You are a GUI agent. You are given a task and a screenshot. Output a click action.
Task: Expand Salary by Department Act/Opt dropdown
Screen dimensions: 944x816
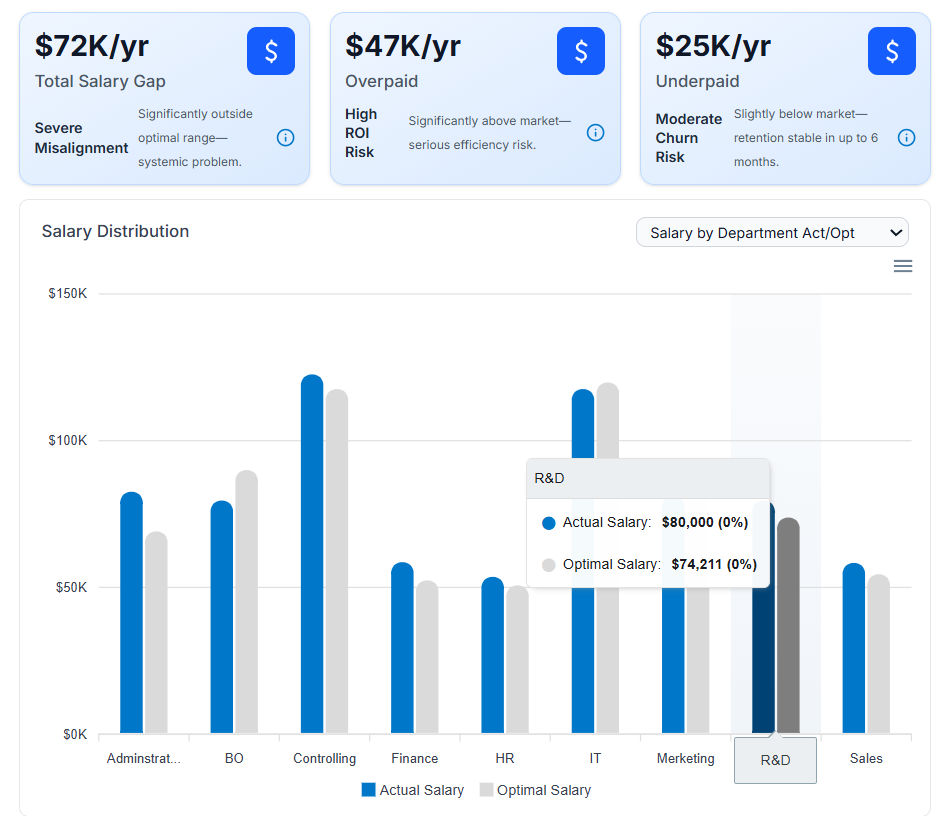coord(772,232)
